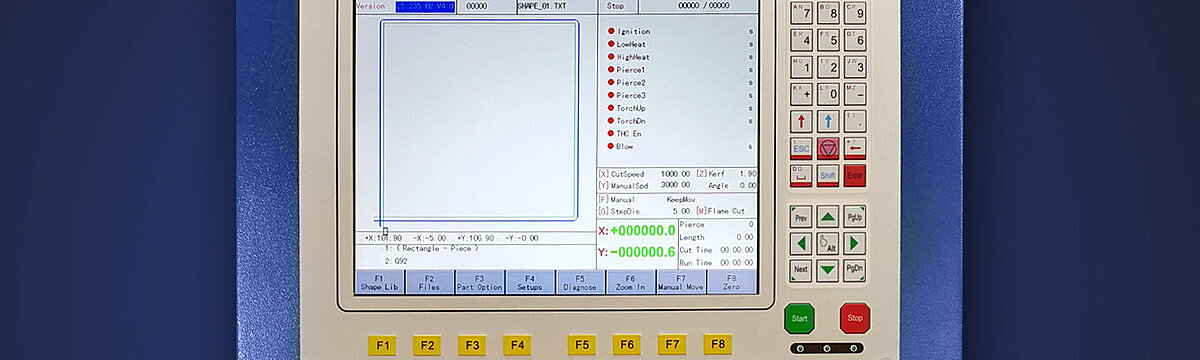Click the blue upward arrow key
This screenshot has height=360, width=1200.
pyautogui.click(x=827, y=121)
